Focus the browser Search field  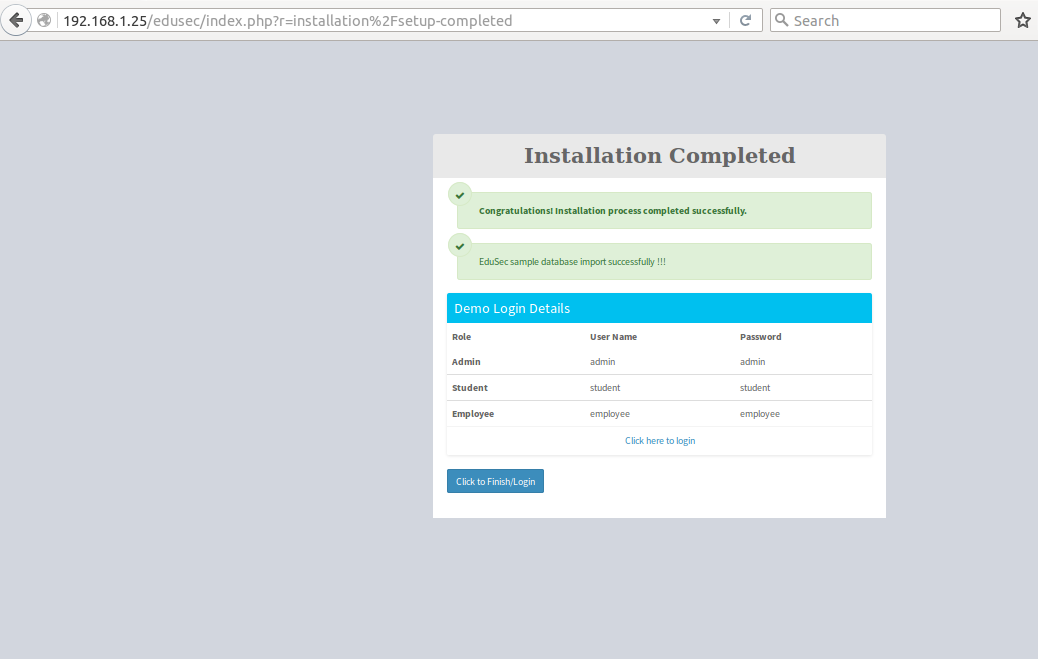coord(885,21)
